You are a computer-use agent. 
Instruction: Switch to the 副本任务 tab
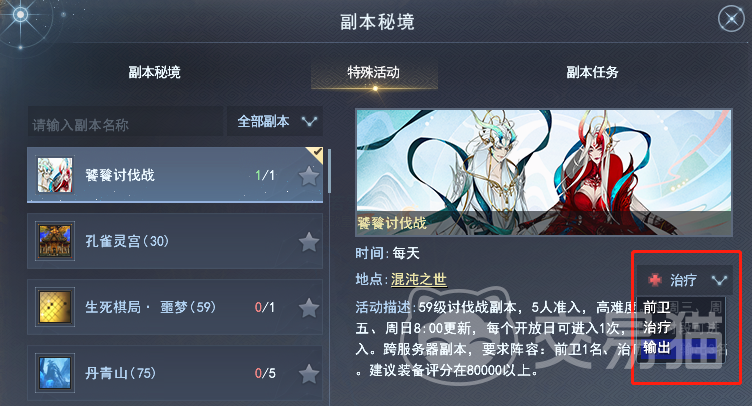(592, 72)
